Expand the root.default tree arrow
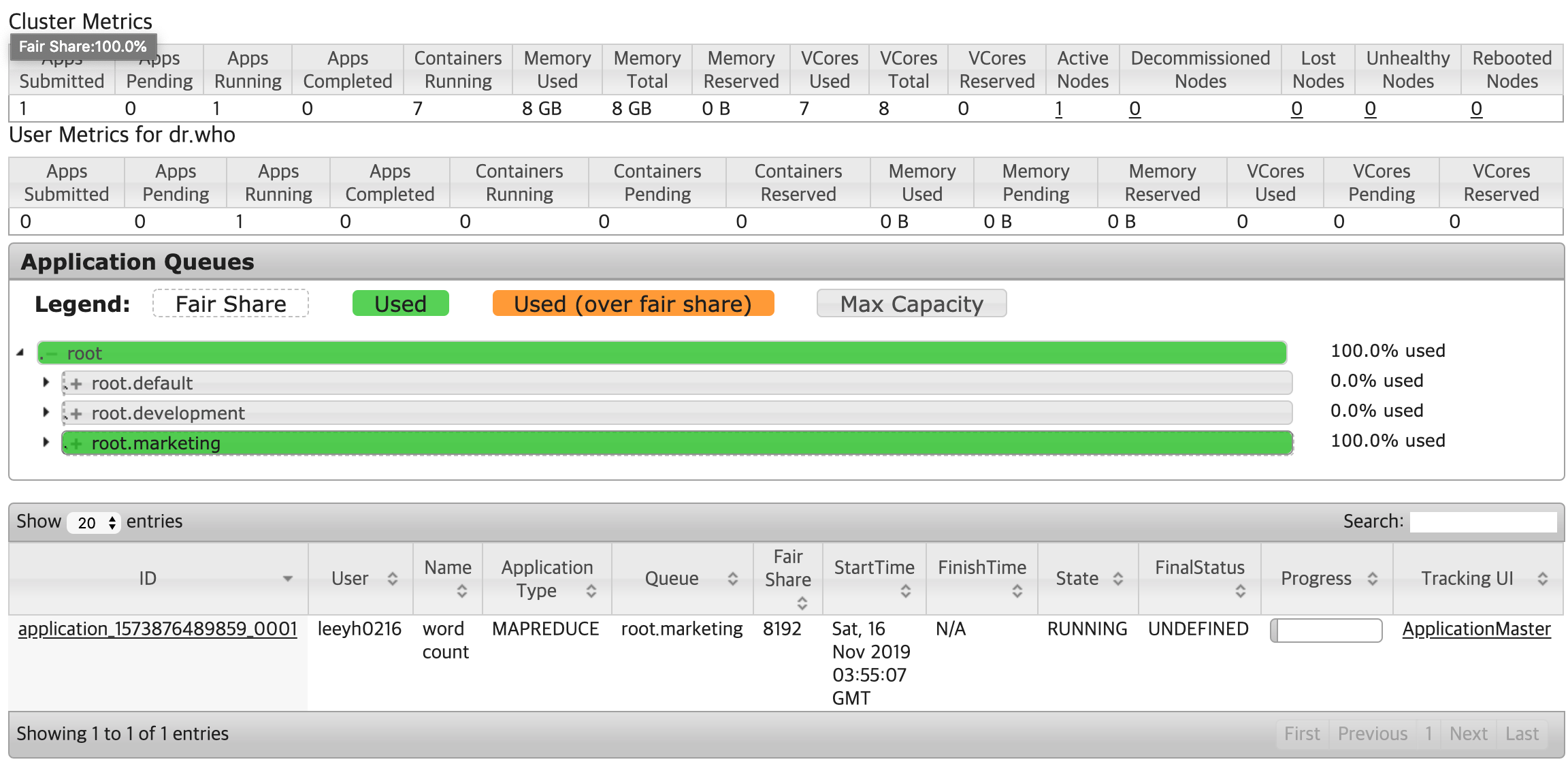The height and width of the screenshot is (764, 1568). pos(46,383)
